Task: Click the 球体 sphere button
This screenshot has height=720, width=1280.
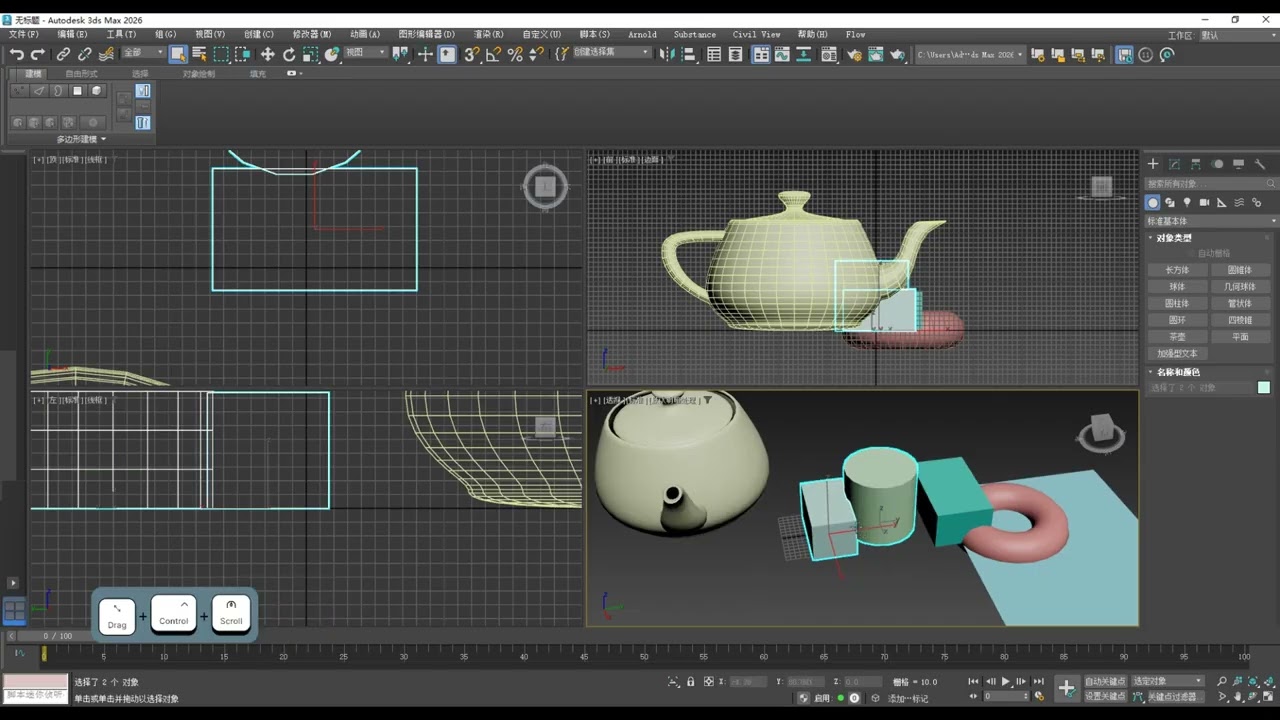Action: [x=1177, y=287]
